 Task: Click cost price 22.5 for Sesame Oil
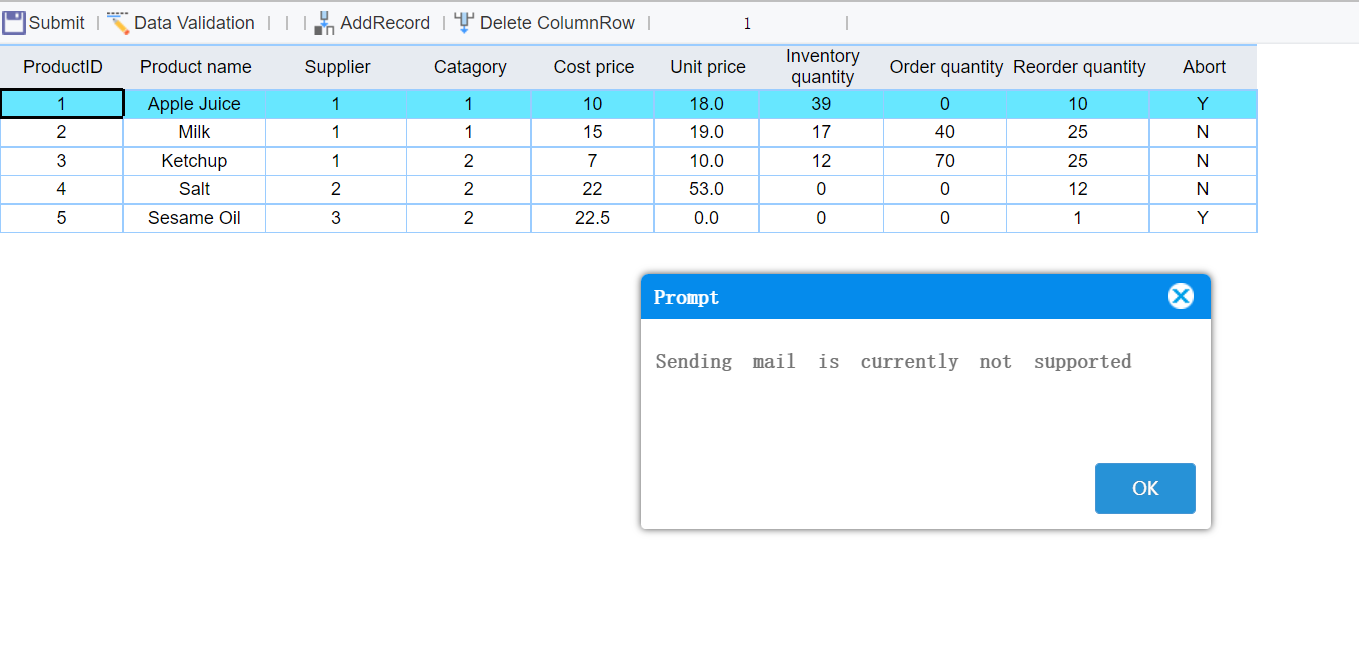(593, 218)
